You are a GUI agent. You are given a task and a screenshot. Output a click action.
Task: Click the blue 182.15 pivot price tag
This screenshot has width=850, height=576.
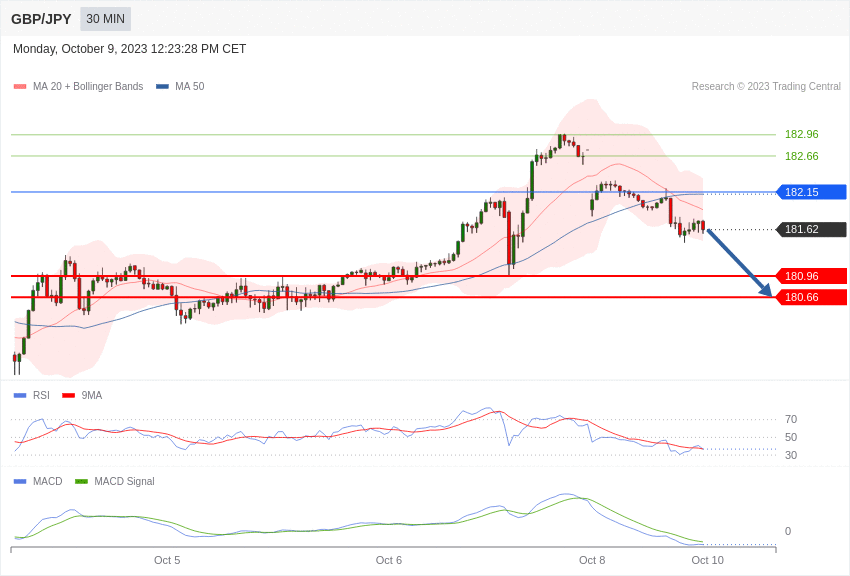pos(812,192)
